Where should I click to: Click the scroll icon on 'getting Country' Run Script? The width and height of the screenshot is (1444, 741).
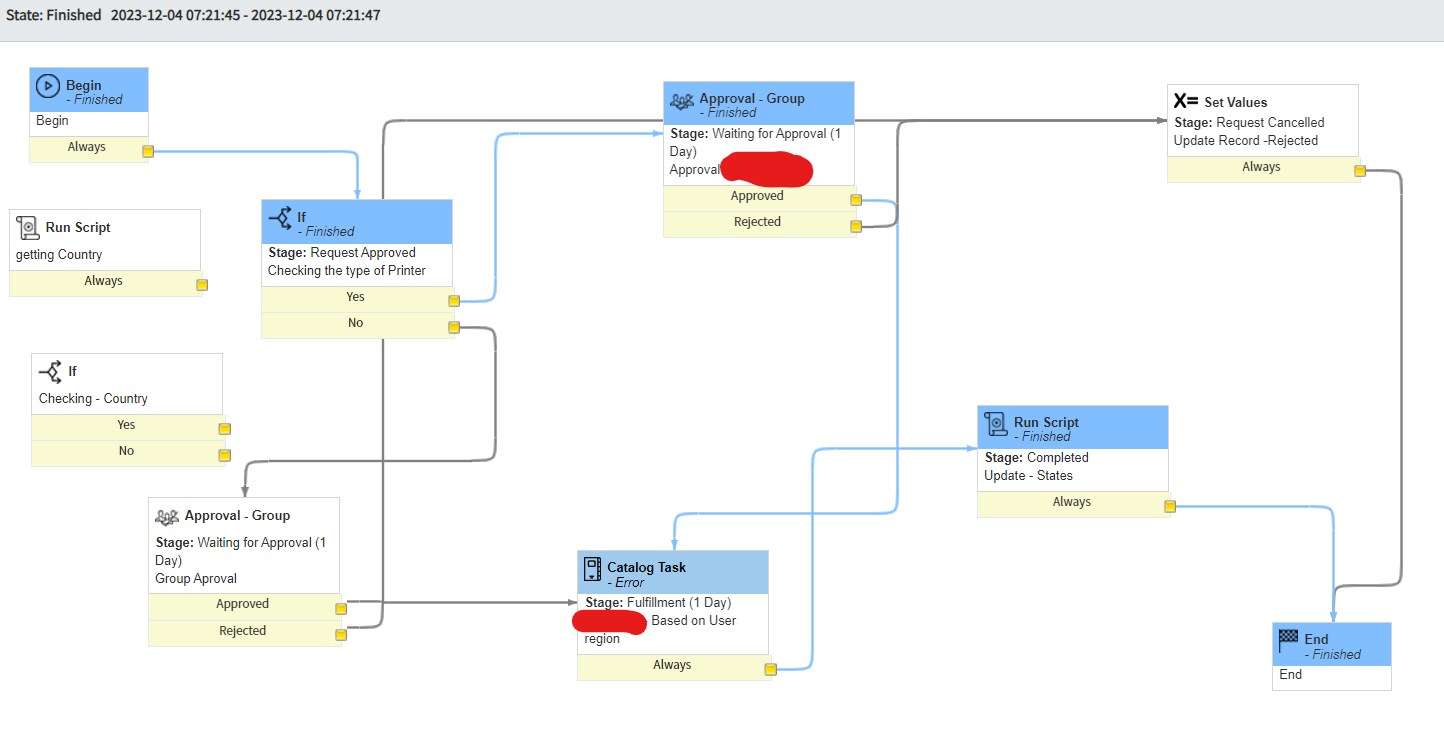coord(29,229)
